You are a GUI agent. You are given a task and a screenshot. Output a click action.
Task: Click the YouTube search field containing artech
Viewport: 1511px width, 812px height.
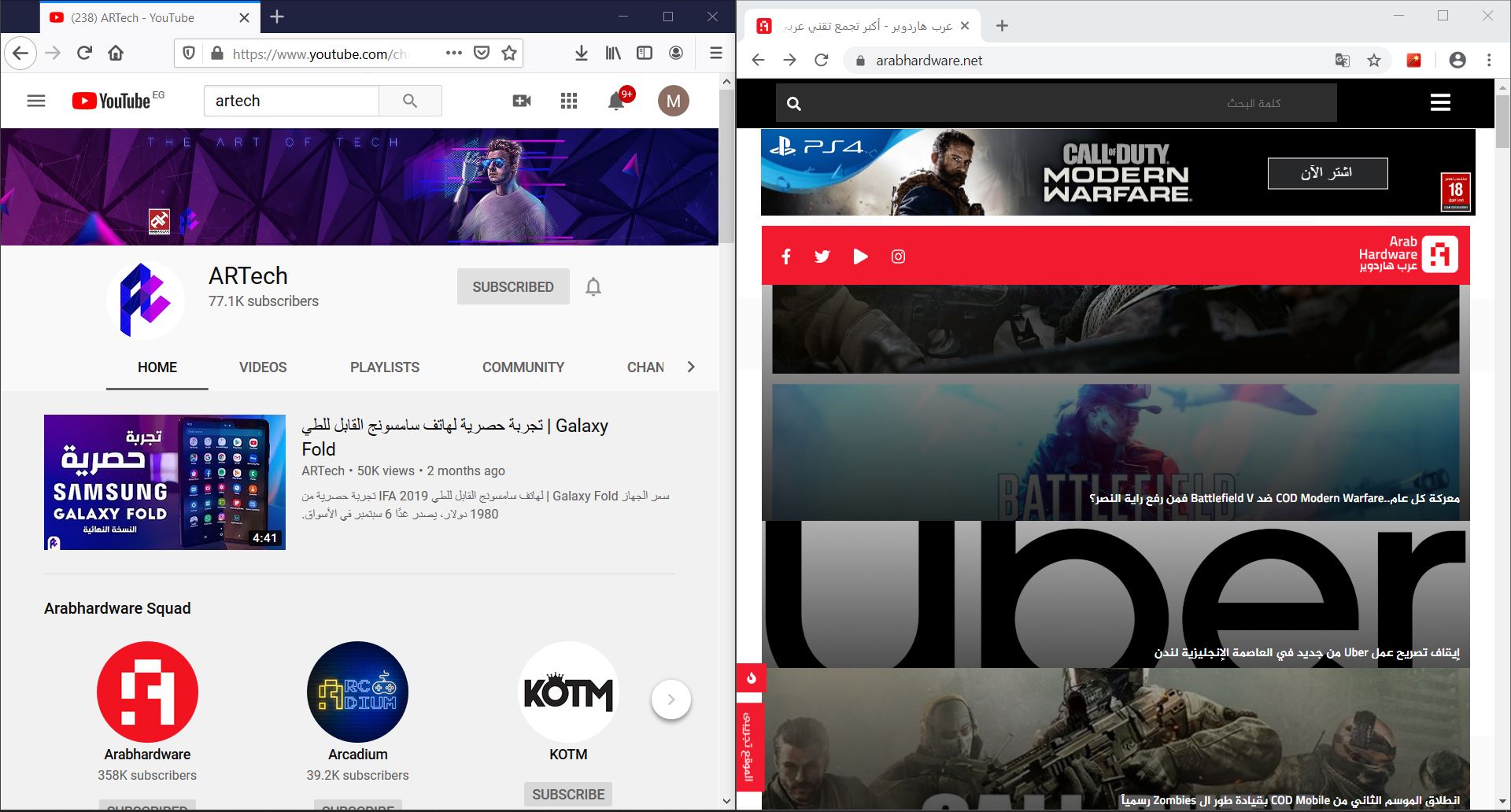[291, 101]
